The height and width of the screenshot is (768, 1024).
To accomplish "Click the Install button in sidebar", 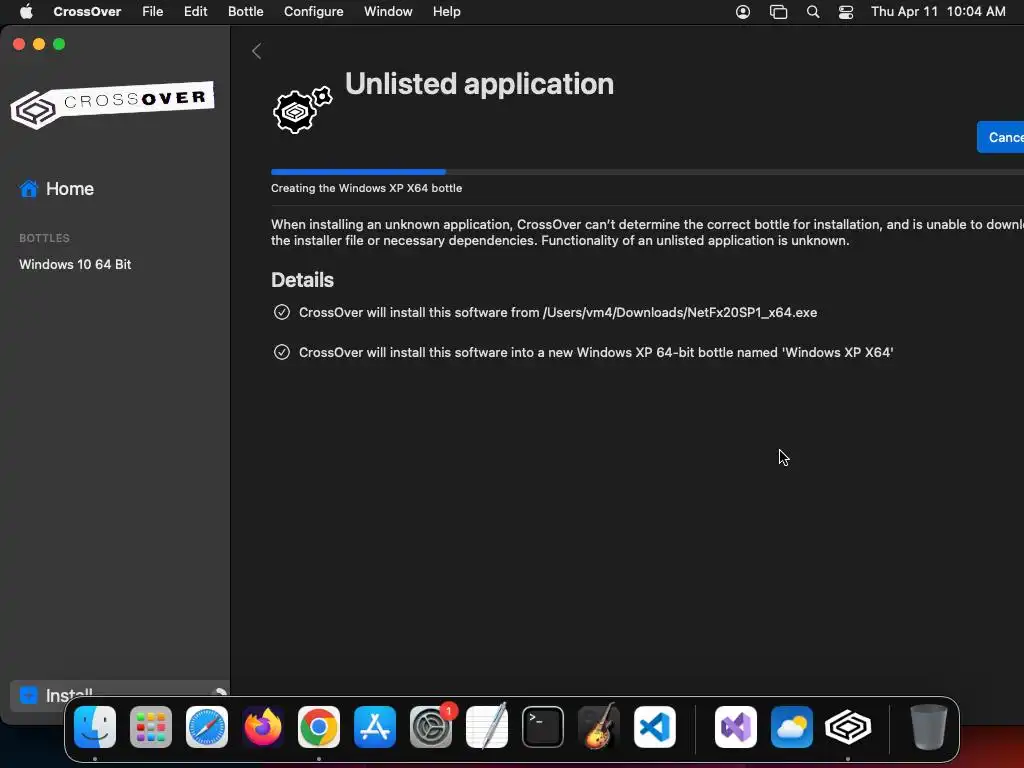I will pyautogui.click(x=119, y=695).
